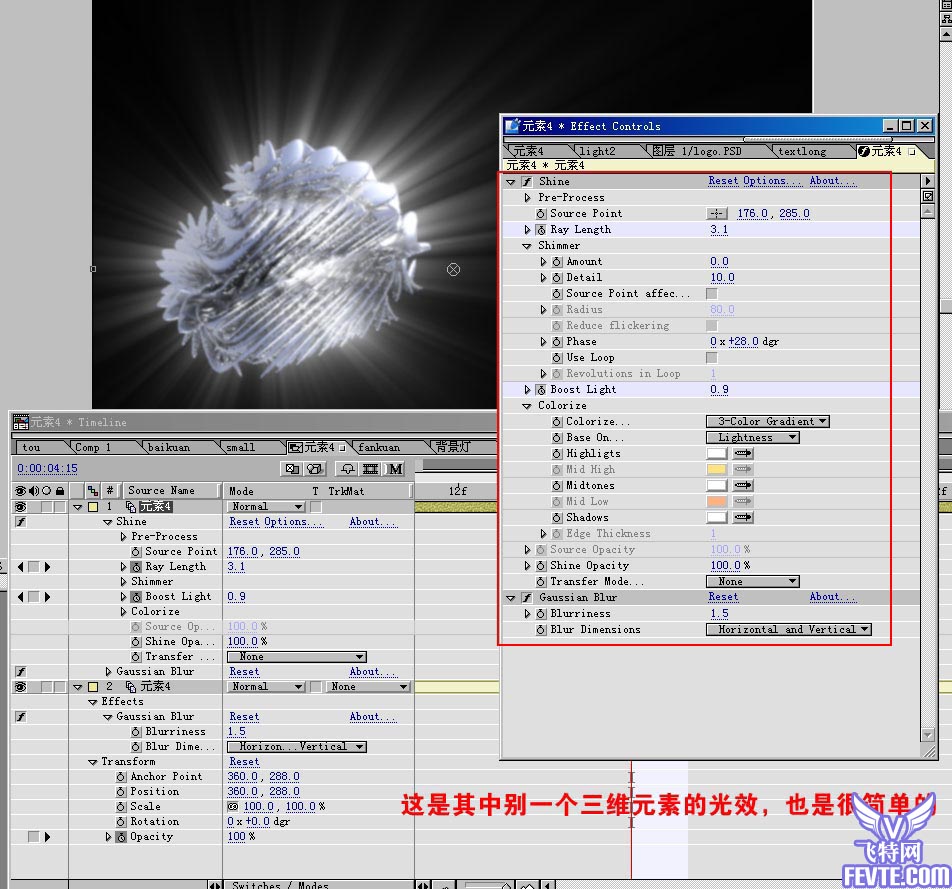Click scale constrain-proportions link icon
The width and height of the screenshot is (952, 889).
[x=233, y=807]
